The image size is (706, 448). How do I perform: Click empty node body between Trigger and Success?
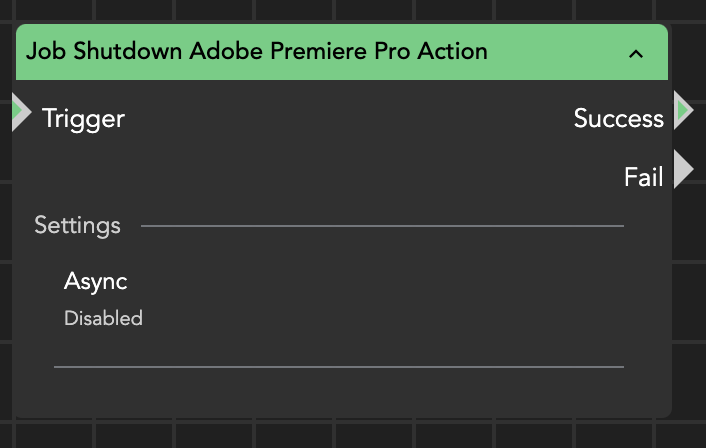tap(340, 120)
